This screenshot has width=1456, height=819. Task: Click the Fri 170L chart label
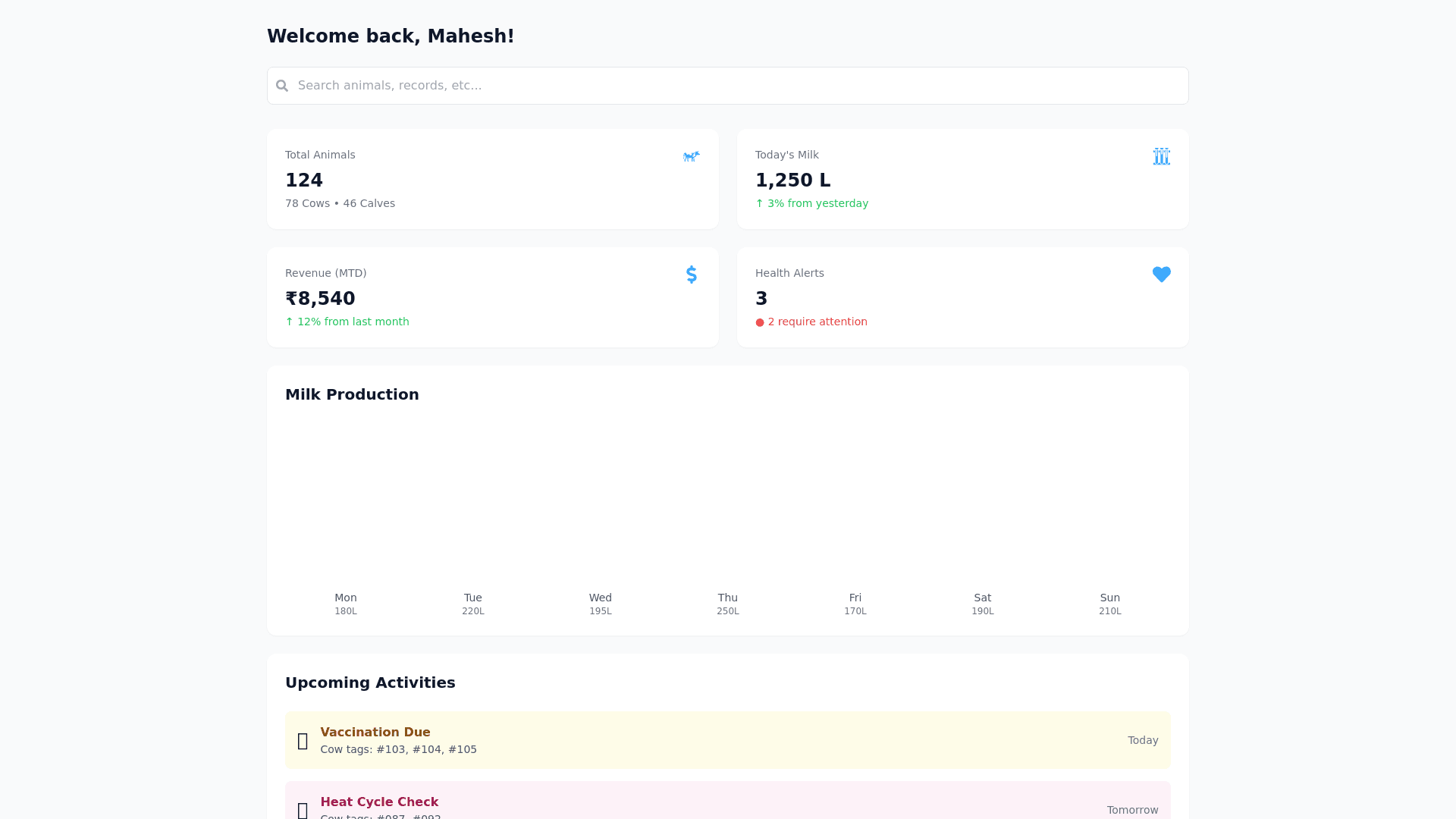pos(855,604)
